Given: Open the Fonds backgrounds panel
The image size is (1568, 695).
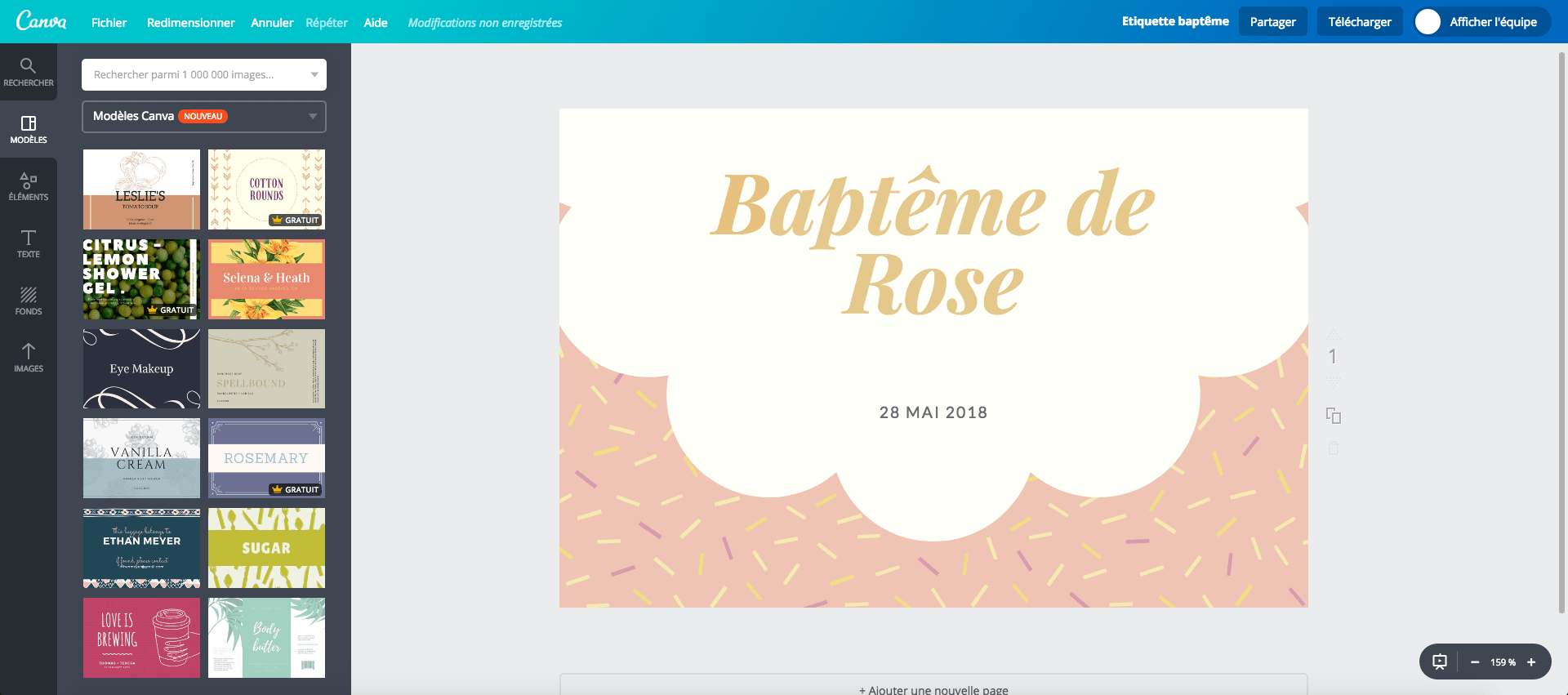Looking at the screenshot, I should (x=29, y=301).
